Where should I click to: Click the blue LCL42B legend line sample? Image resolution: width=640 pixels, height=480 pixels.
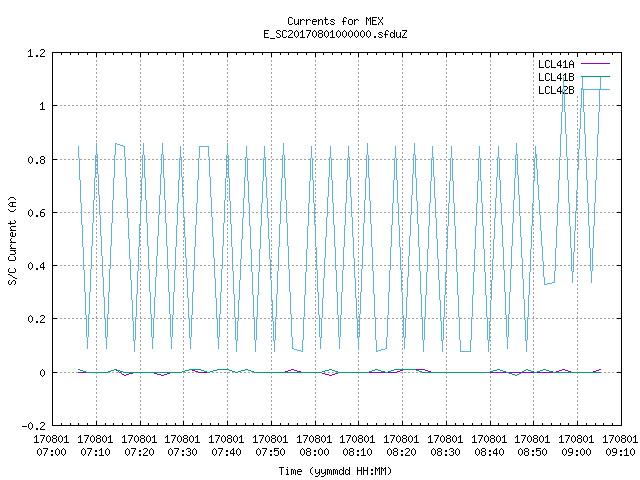[595, 89]
